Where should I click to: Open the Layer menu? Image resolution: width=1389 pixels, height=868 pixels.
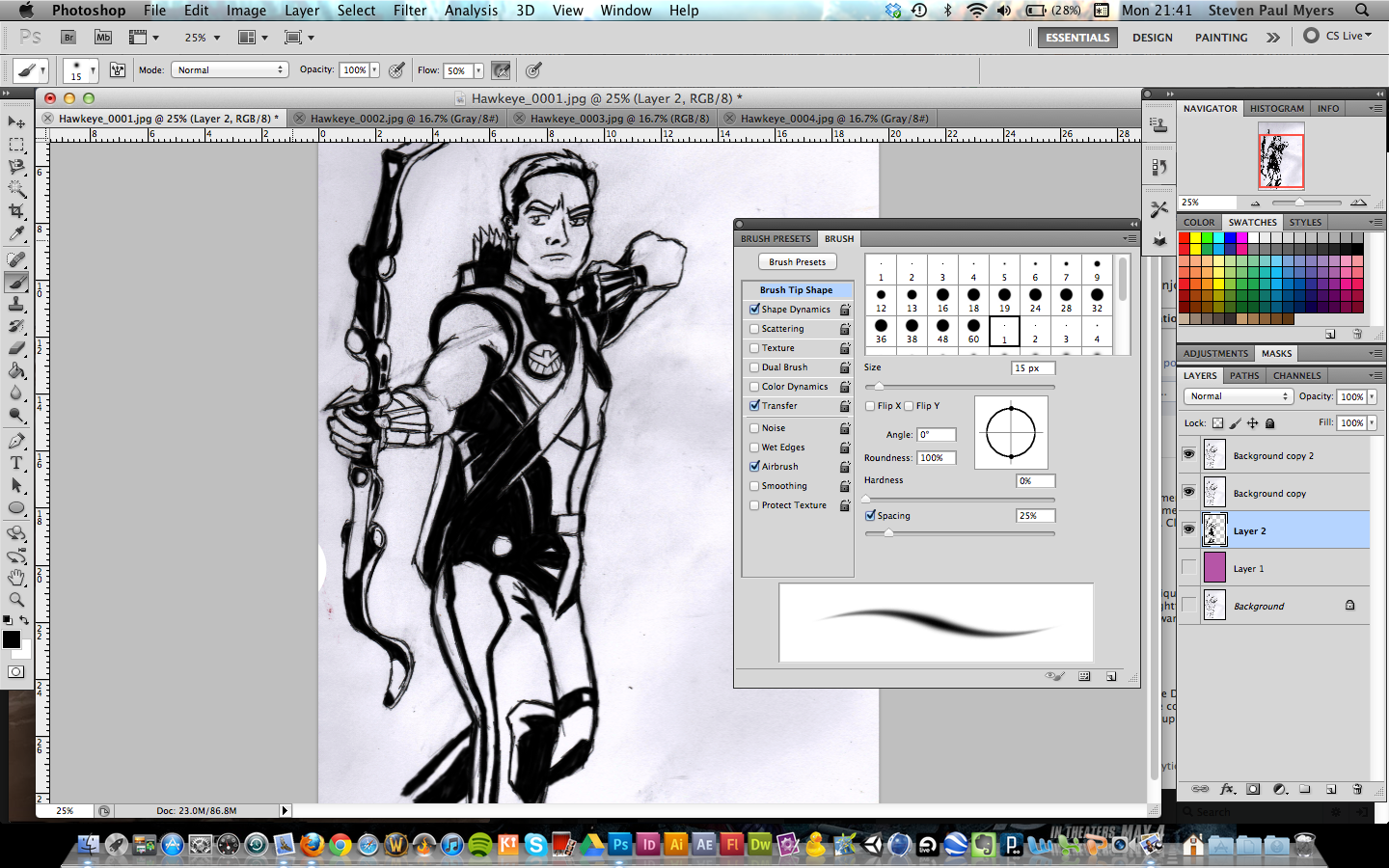pos(302,11)
